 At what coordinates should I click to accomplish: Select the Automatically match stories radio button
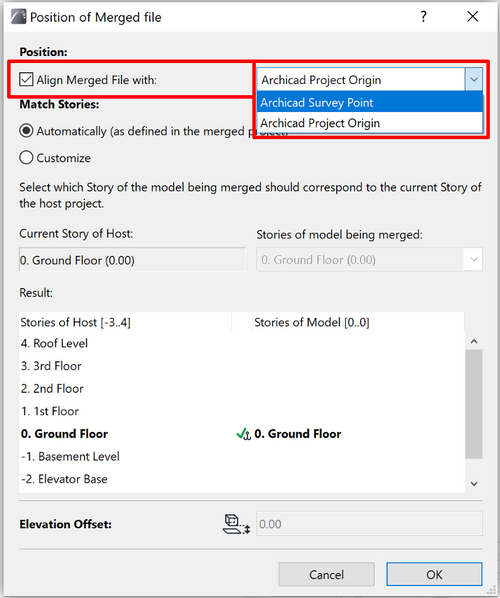click(26, 131)
